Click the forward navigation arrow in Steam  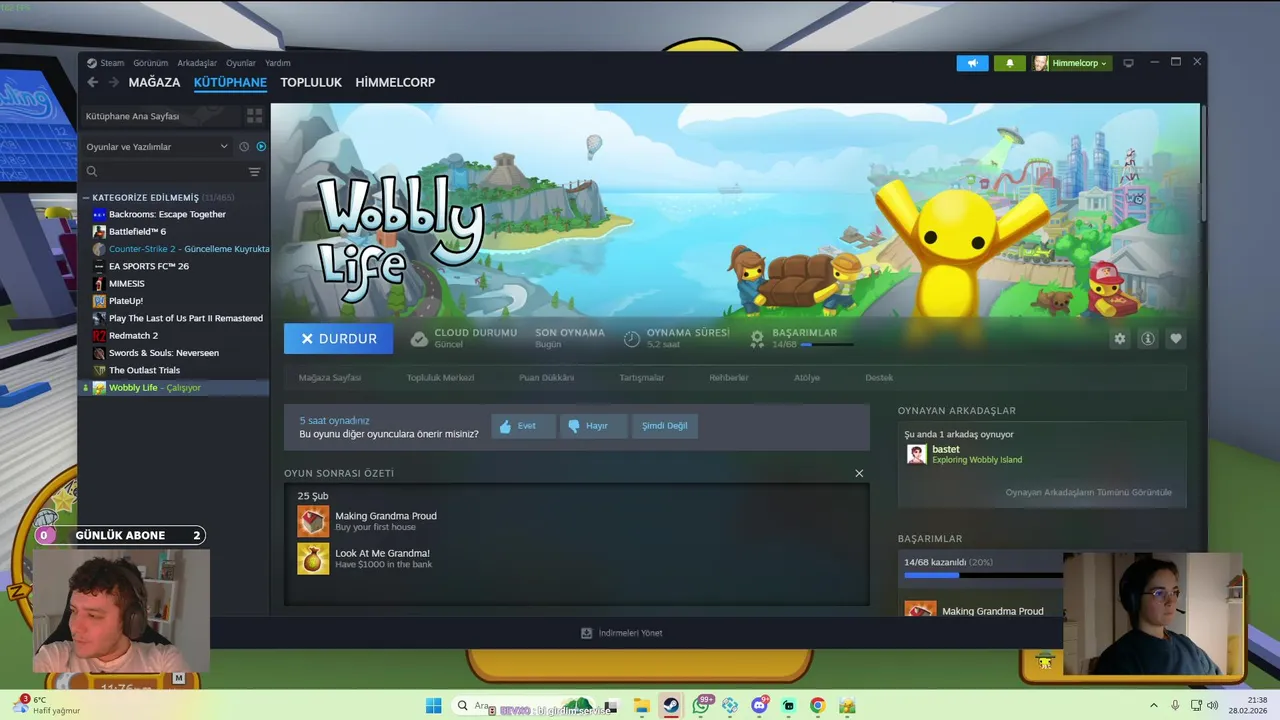113,82
